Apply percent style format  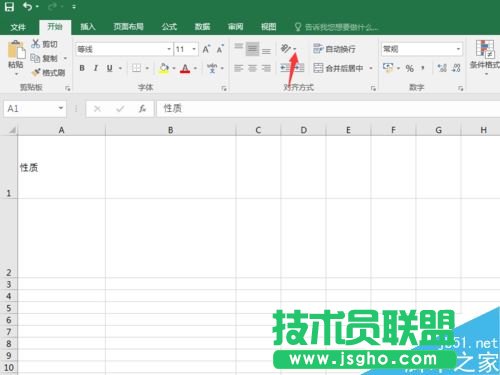pos(410,68)
